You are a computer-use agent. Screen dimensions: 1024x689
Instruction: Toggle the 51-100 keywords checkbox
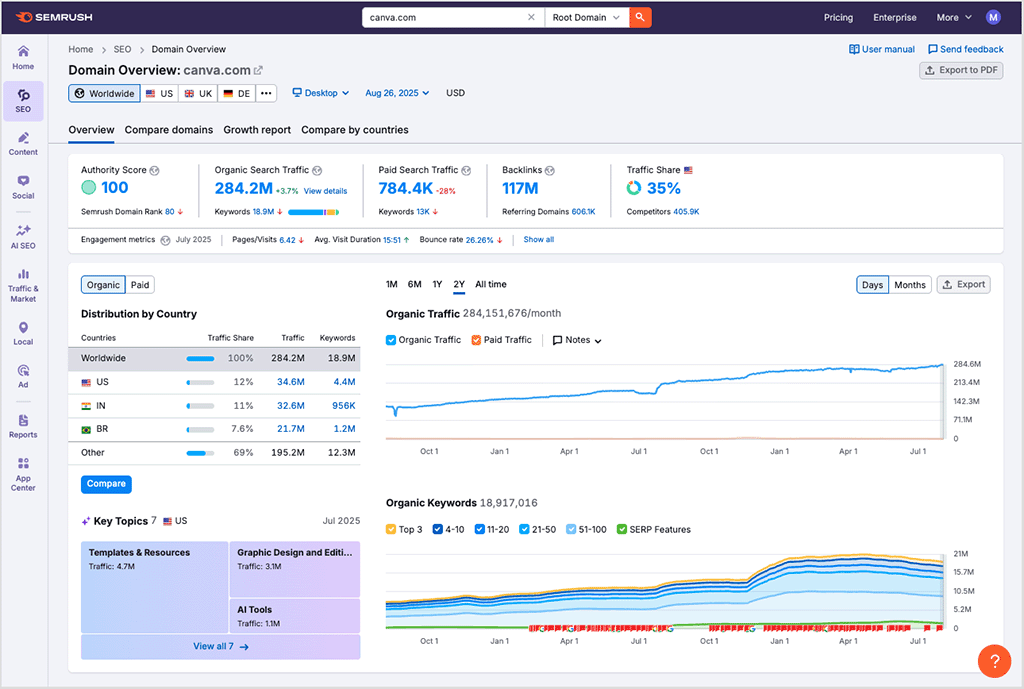tap(571, 530)
